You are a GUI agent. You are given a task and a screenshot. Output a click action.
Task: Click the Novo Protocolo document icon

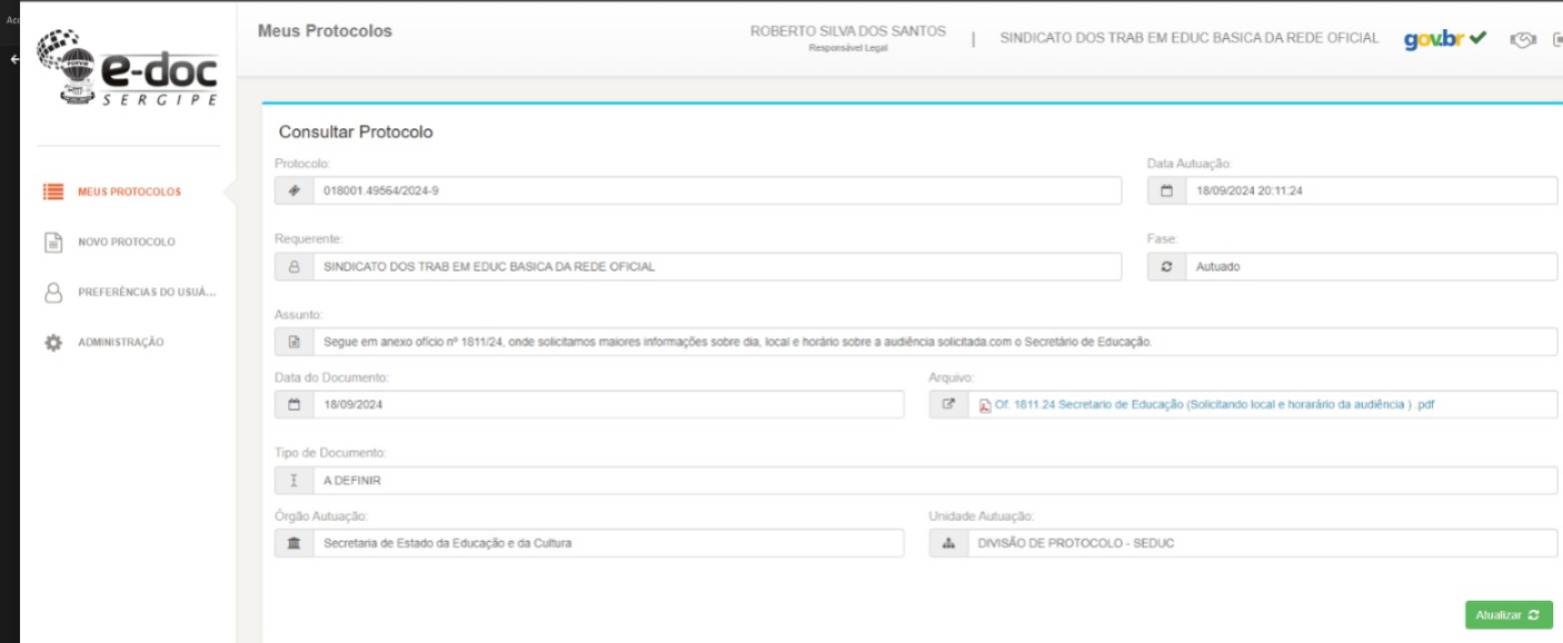tap(54, 242)
